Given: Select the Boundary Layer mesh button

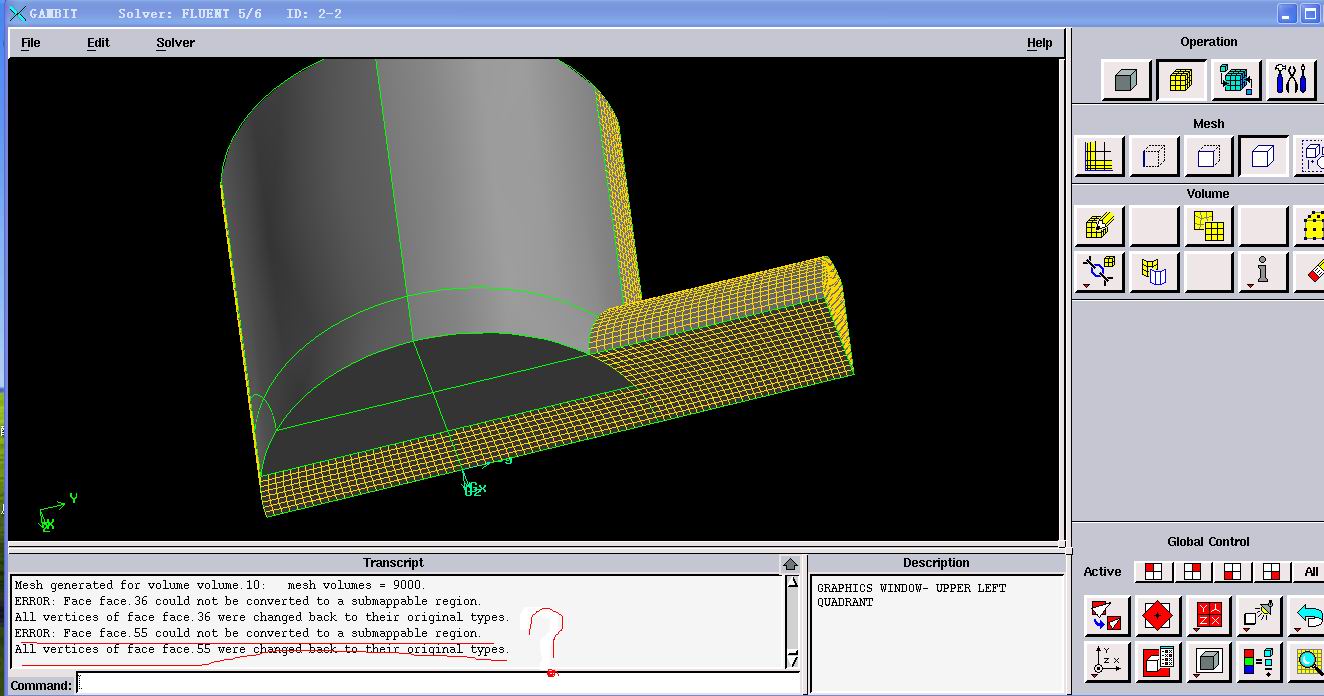Looking at the screenshot, I should tap(1099, 157).
